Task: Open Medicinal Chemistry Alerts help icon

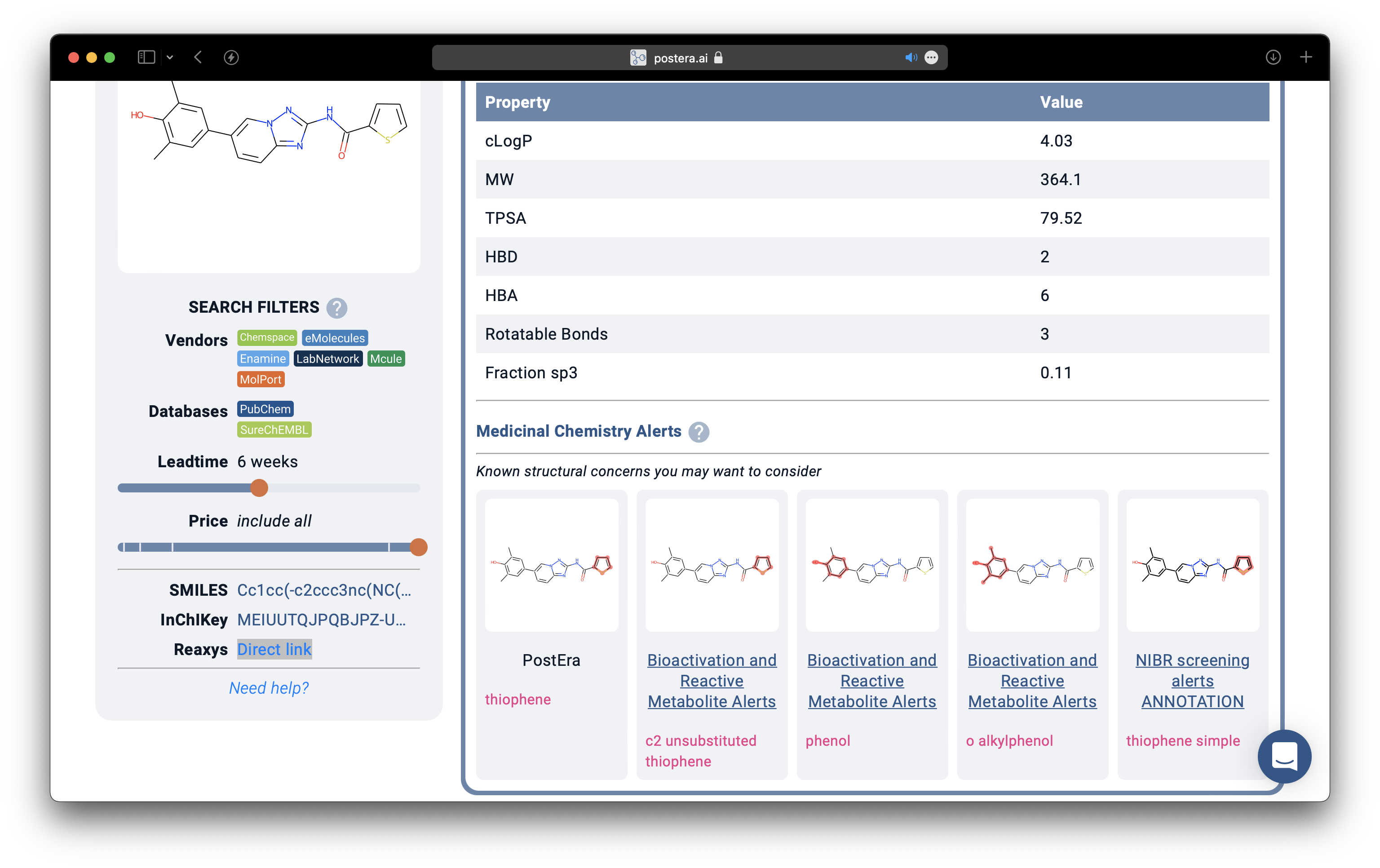Action: point(699,432)
